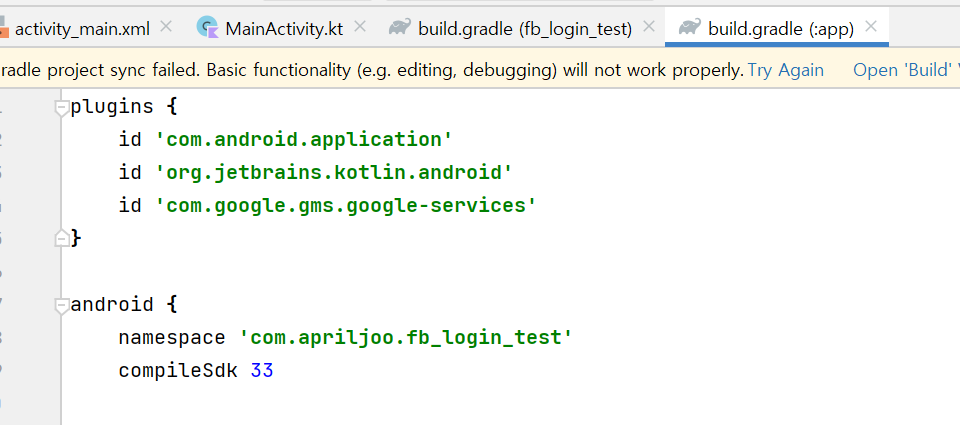This screenshot has height=425, width=960.
Task: Select the build.gradle (fb_login_test) tab
Action: (524, 28)
